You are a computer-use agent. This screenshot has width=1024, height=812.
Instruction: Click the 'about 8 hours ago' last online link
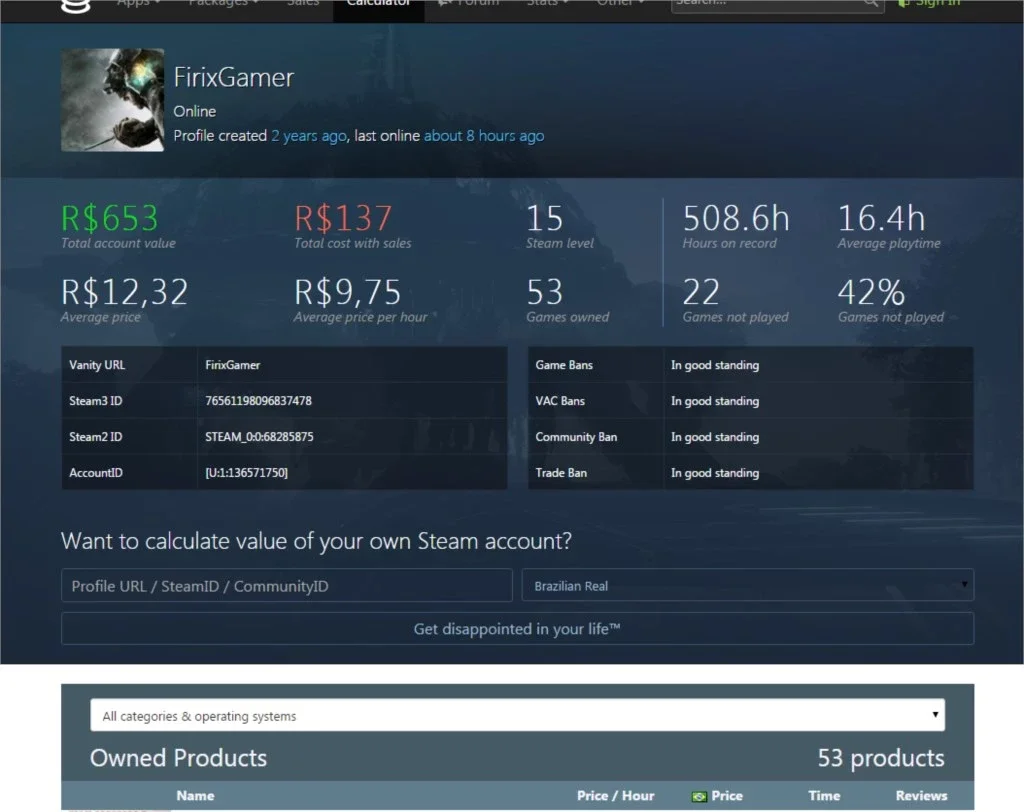(x=484, y=136)
